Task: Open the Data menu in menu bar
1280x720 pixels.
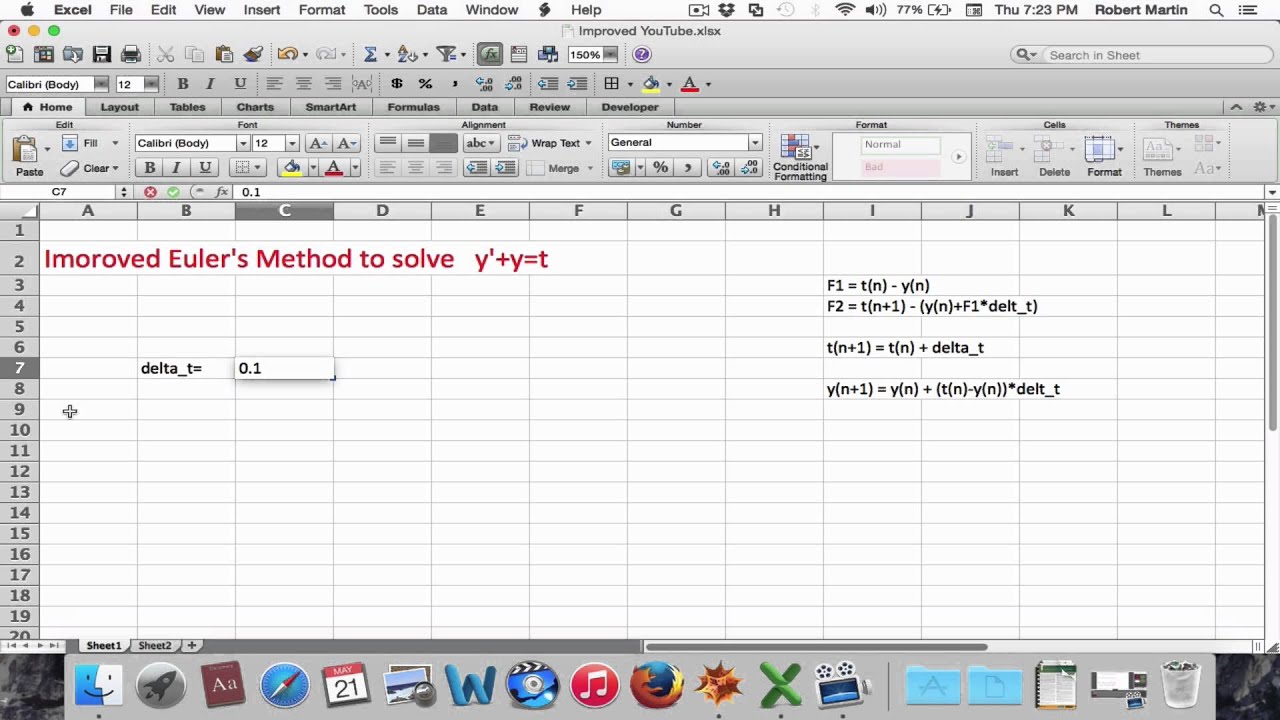Action: pyautogui.click(x=432, y=10)
